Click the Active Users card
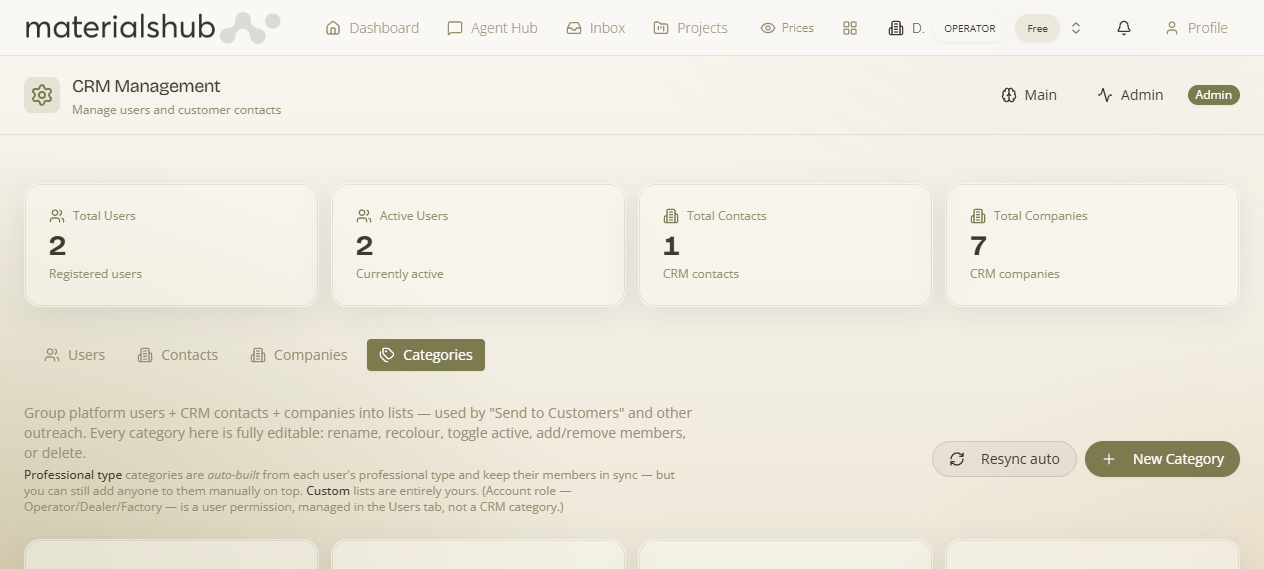 478,245
